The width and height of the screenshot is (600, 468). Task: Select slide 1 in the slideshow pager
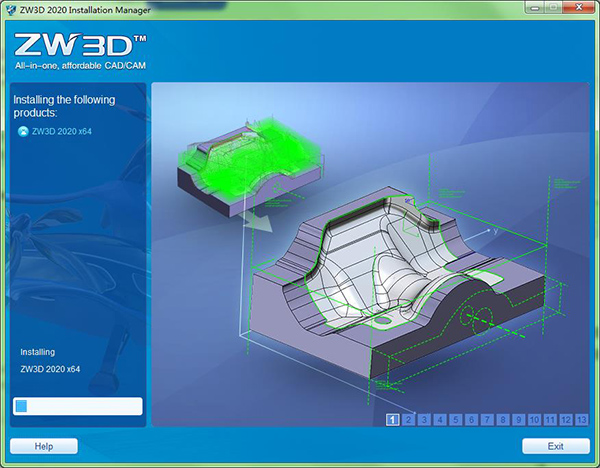(x=393, y=419)
